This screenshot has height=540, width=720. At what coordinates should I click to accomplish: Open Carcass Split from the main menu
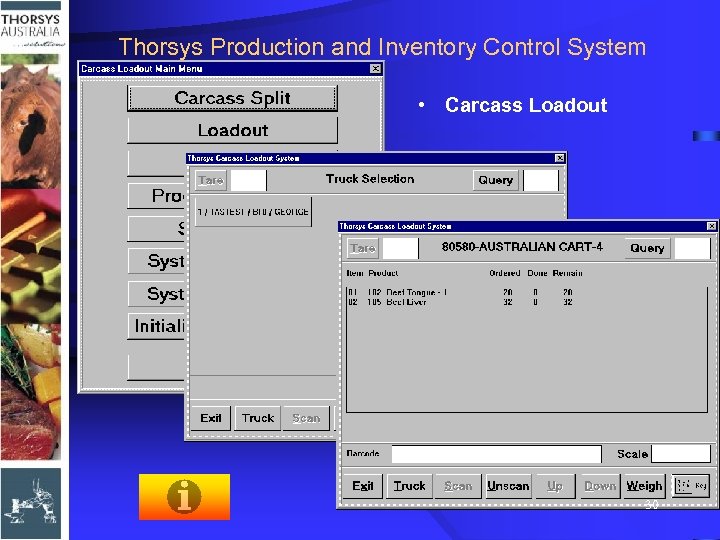point(232,98)
